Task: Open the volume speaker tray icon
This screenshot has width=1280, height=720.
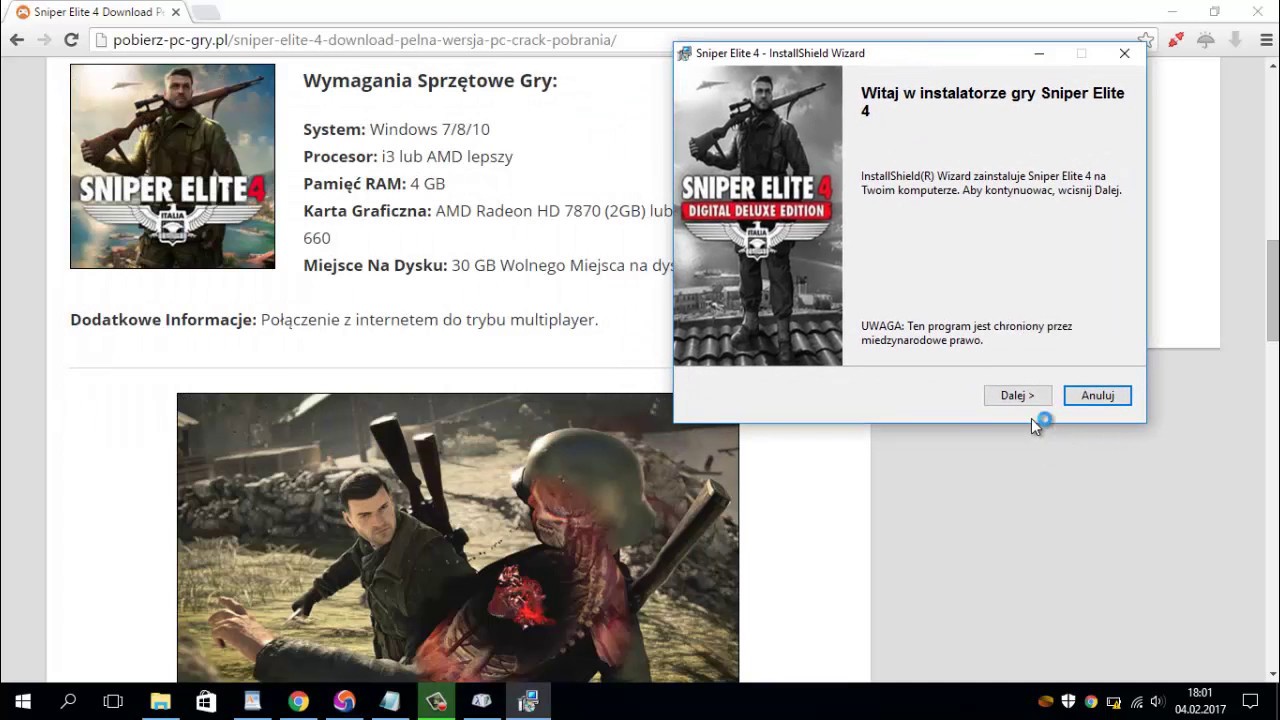Action: pyautogui.click(x=1157, y=702)
